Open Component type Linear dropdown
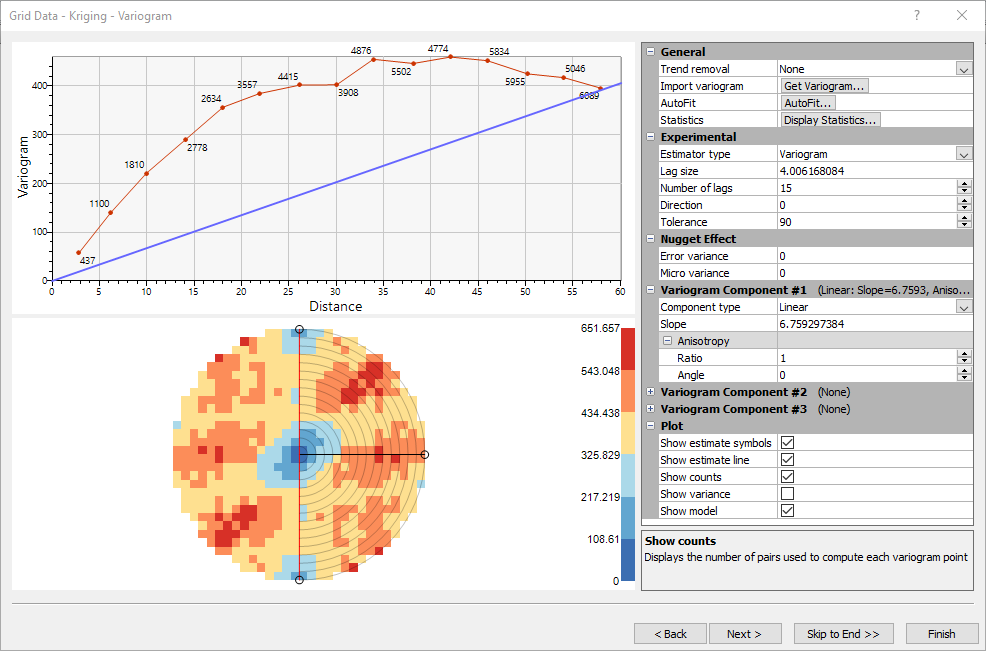Viewport: 986px width, 651px height. [x=964, y=307]
